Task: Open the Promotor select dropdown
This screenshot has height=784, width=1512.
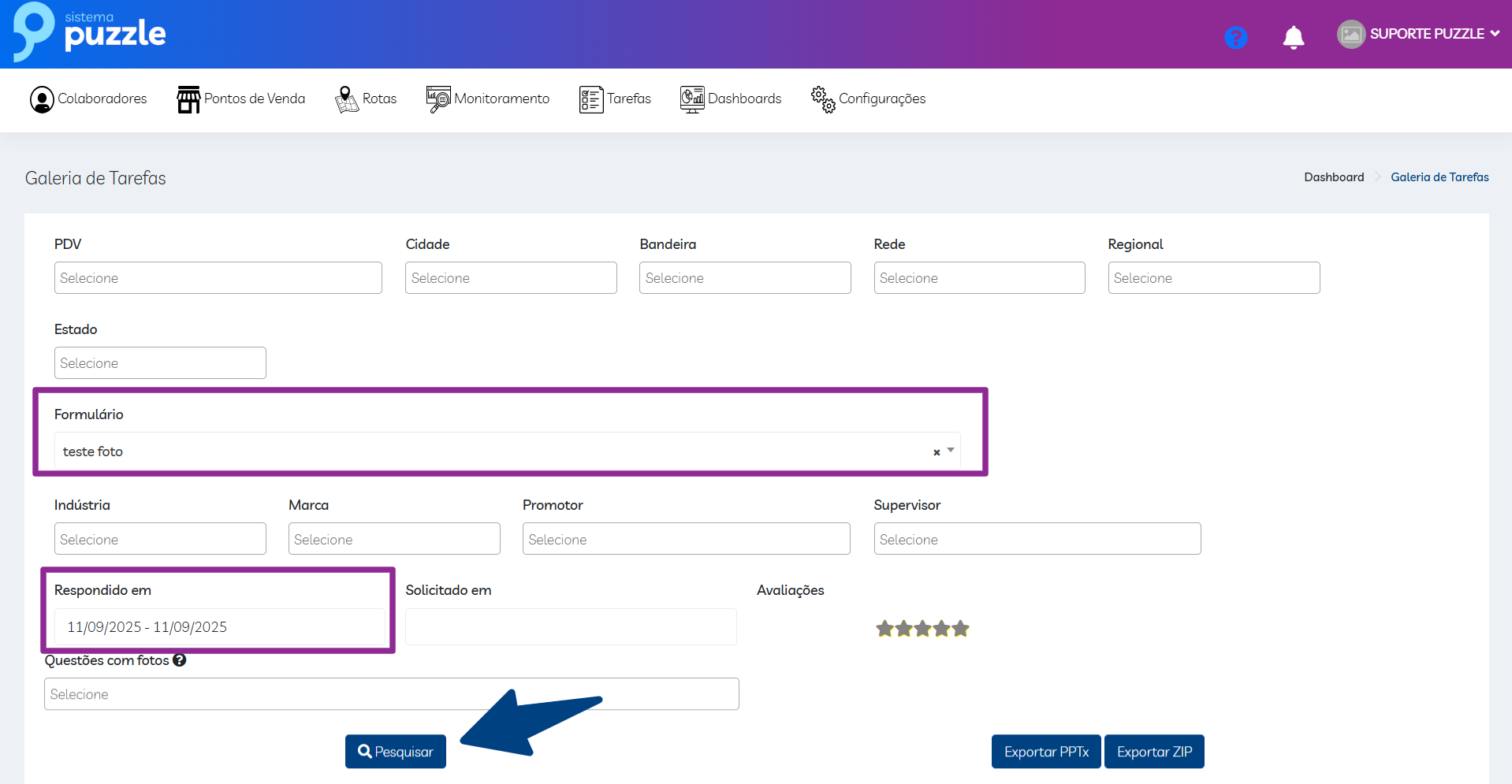Action: [x=686, y=539]
